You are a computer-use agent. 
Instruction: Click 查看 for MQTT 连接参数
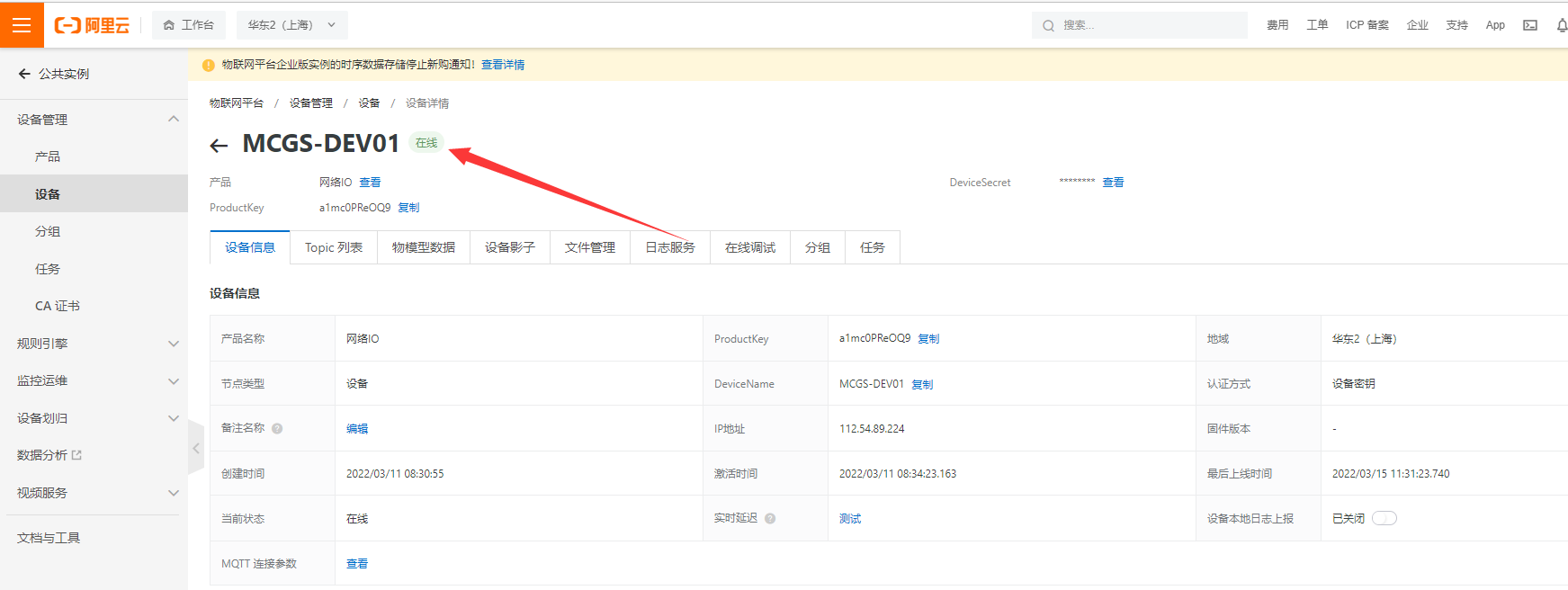coord(357,564)
